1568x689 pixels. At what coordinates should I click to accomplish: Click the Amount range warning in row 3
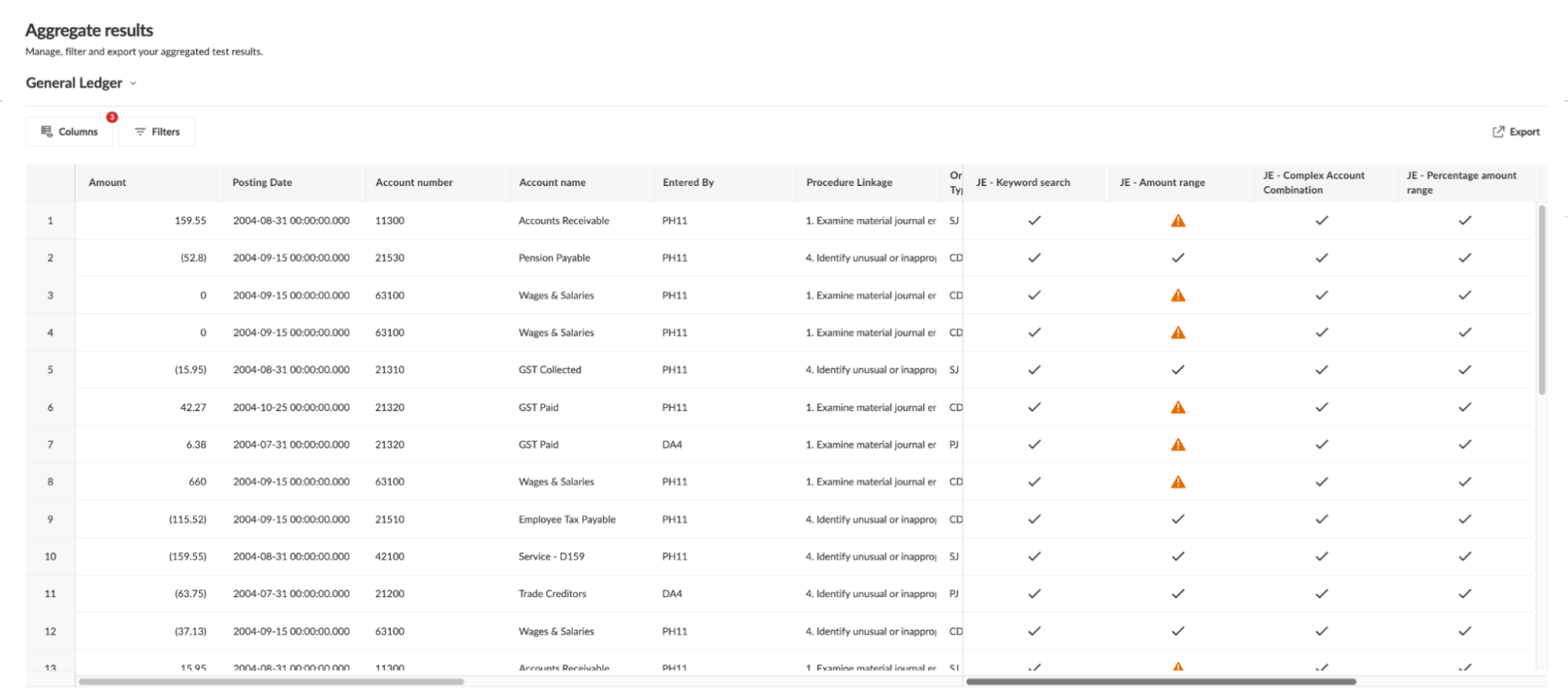(x=1177, y=296)
